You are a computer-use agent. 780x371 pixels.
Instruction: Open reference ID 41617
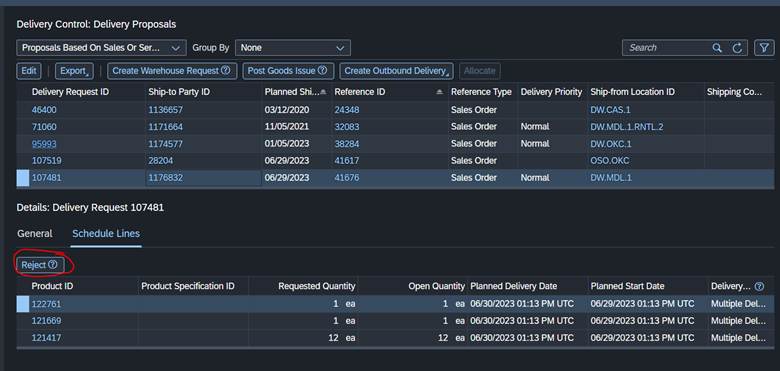tap(347, 161)
